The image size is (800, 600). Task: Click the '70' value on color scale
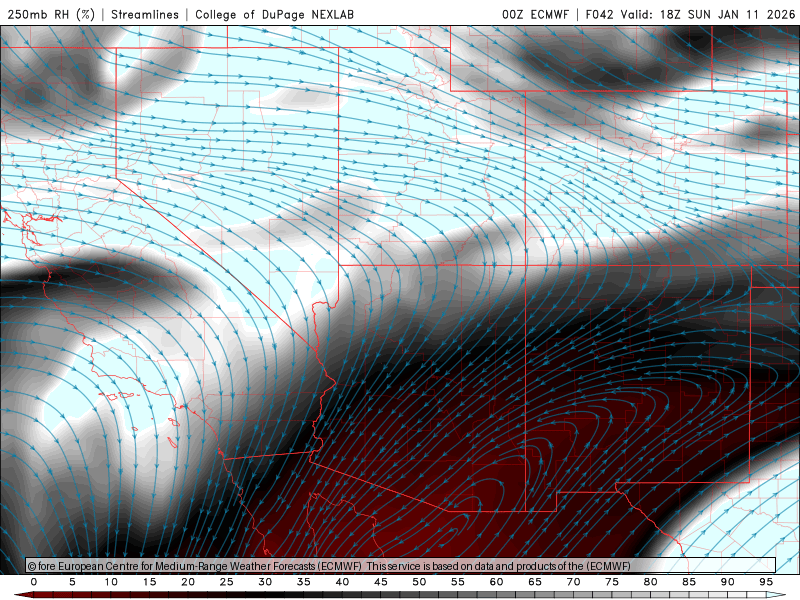[573, 582]
